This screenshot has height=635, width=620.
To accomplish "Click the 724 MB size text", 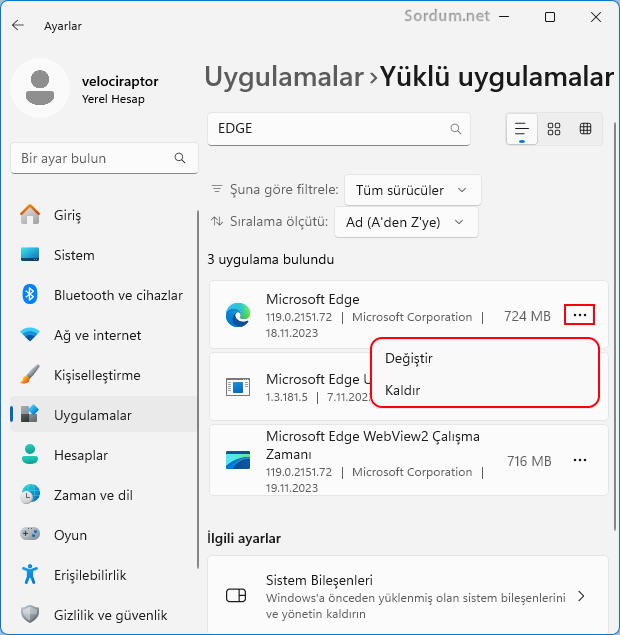I will tap(527, 316).
